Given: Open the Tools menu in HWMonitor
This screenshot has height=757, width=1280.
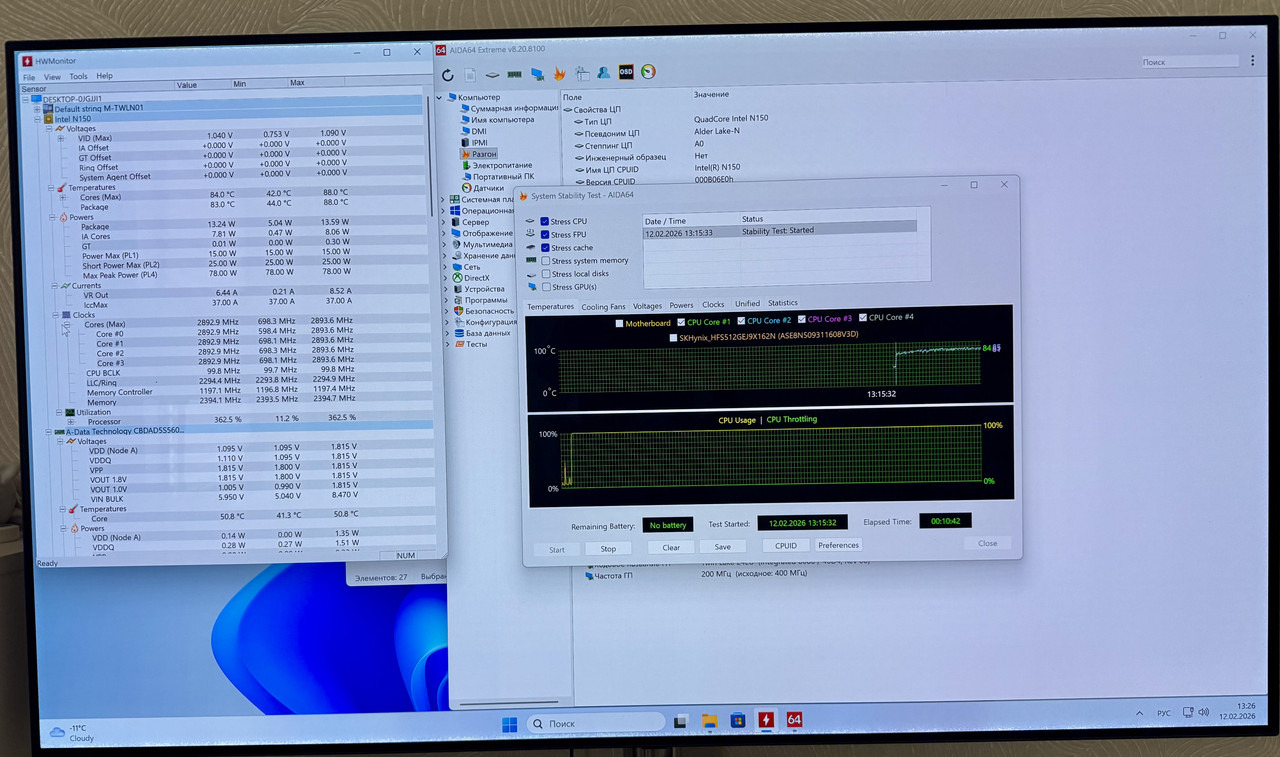Looking at the screenshot, I should click(78, 76).
